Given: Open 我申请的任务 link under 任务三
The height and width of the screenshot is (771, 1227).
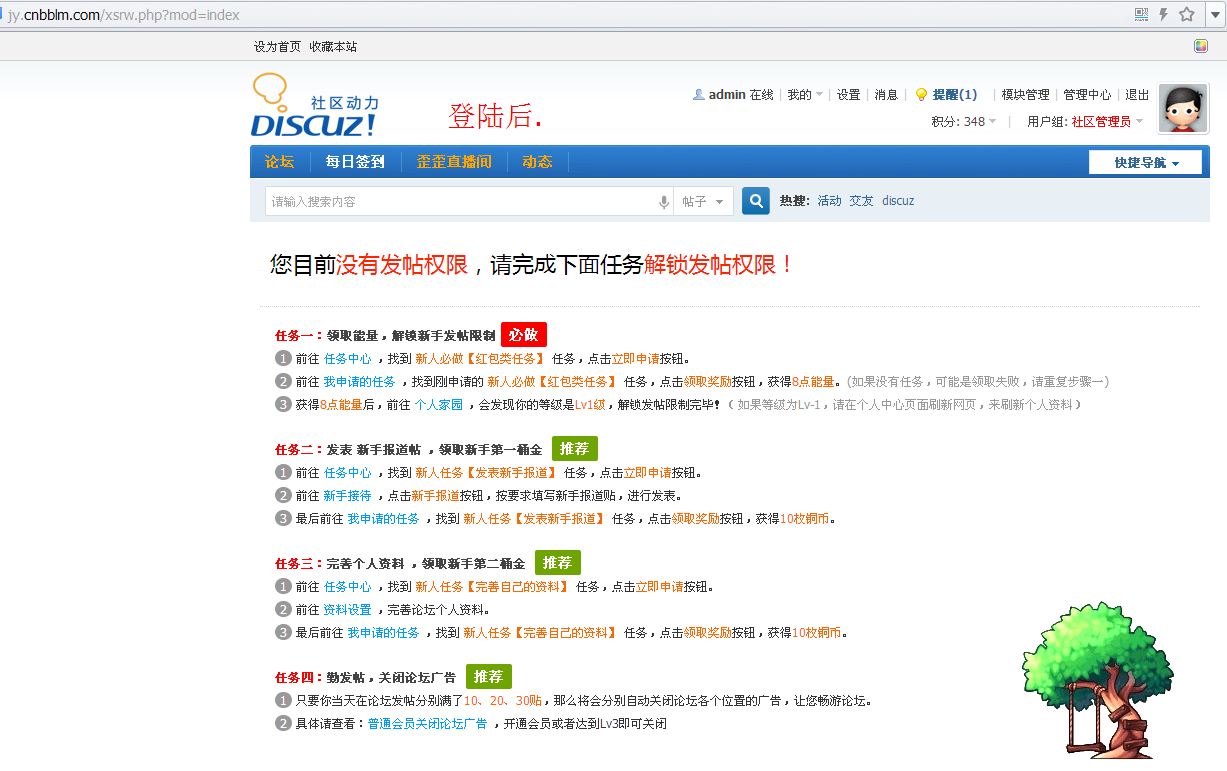Looking at the screenshot, I should 383,633.
